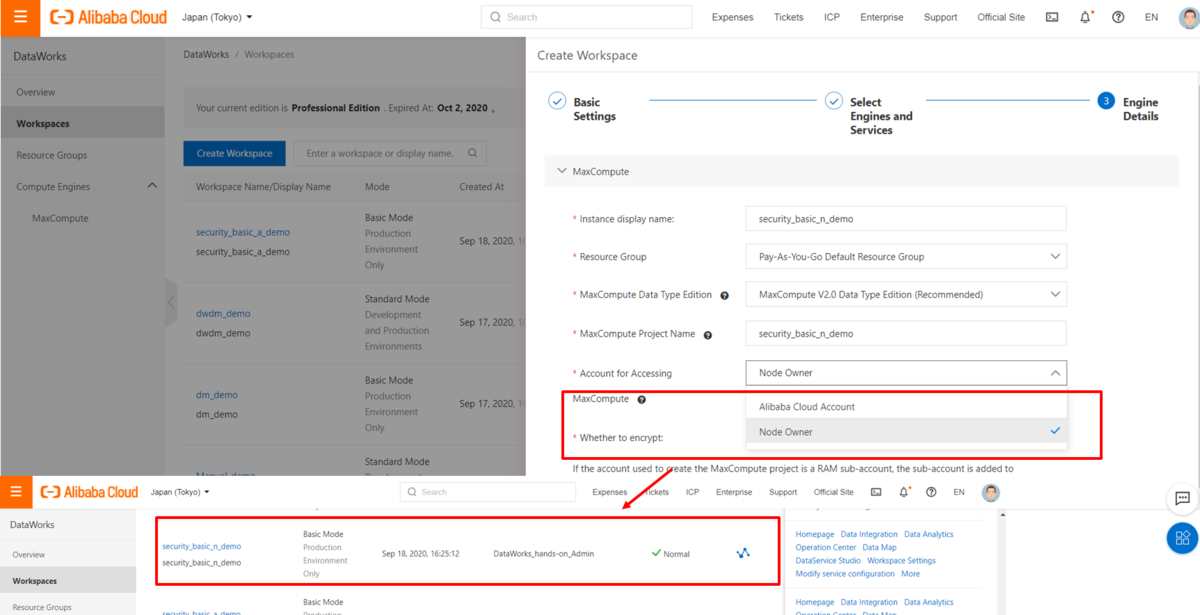
Task: Open the data development icon in security_basic_n_demo row
Action: coord(743,552)
